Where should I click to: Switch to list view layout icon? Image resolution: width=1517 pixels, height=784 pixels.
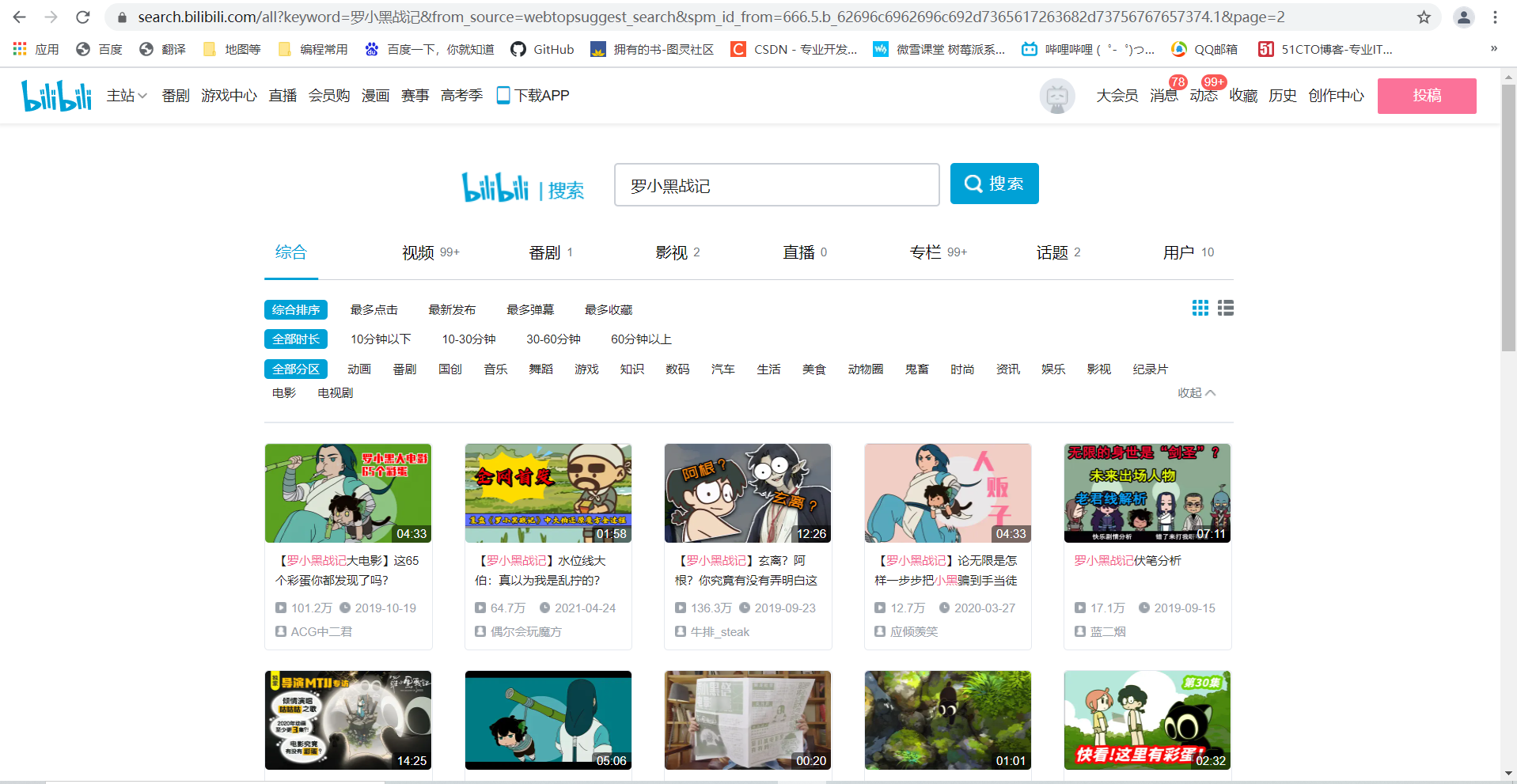click(1226, 308)
